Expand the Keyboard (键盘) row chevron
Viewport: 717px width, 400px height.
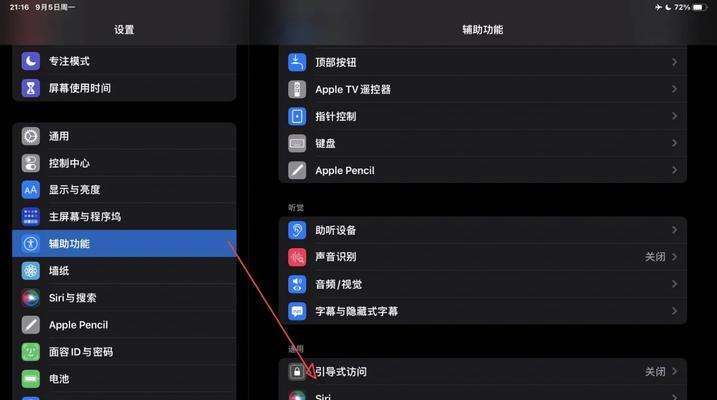tap(674, 143)
